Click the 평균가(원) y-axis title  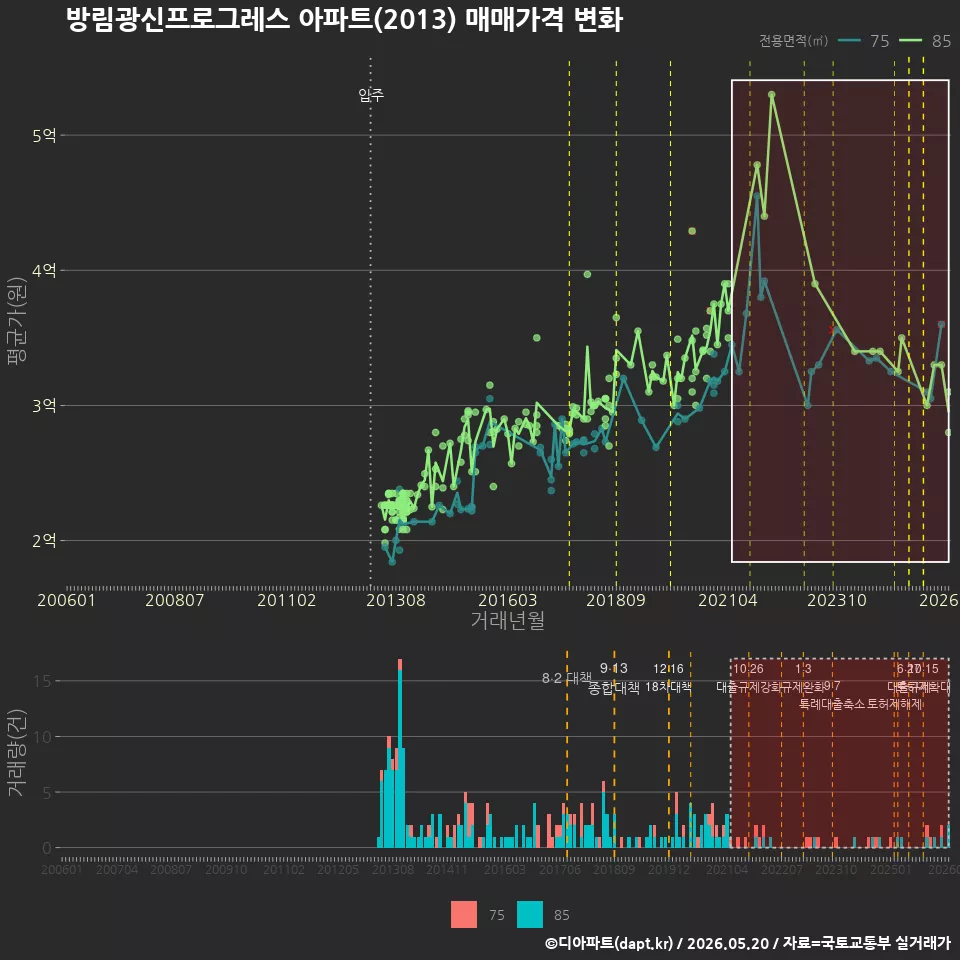point(17,321)
